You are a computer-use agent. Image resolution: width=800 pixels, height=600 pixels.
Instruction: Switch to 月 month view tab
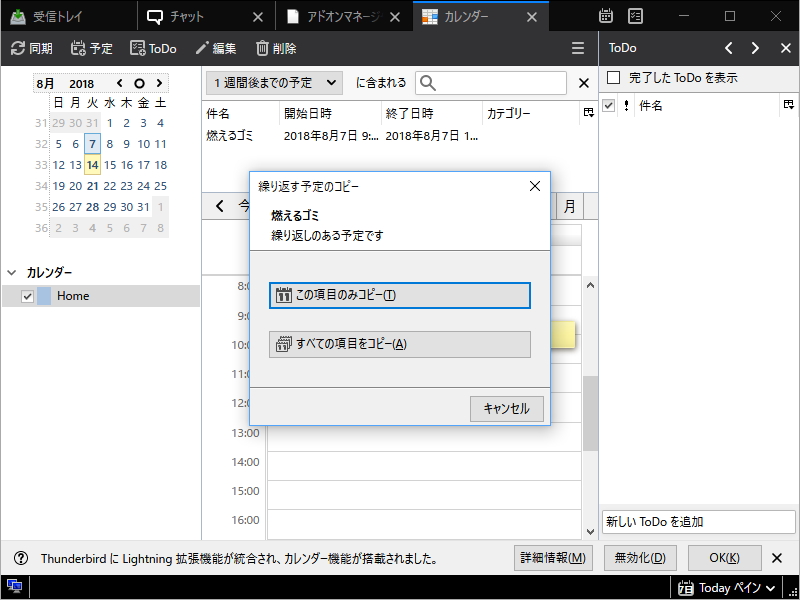569,206
